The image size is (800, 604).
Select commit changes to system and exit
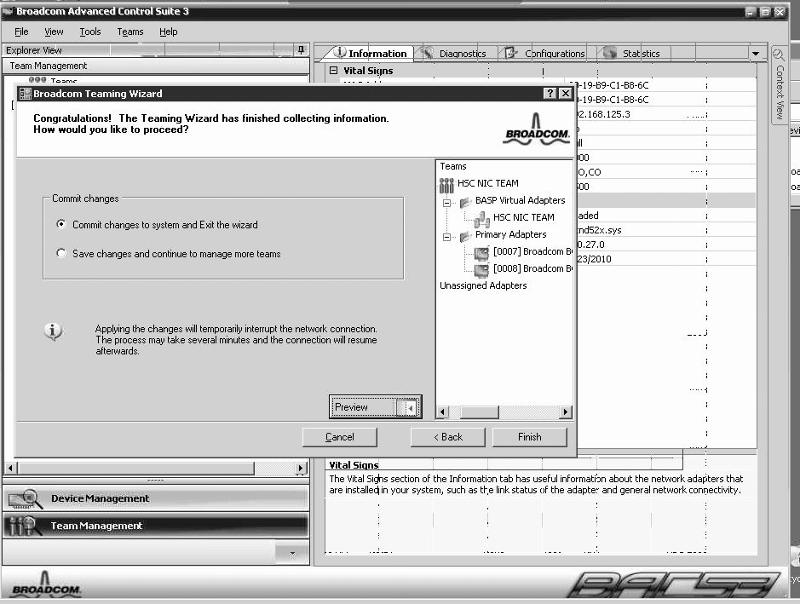pos(59,224)
